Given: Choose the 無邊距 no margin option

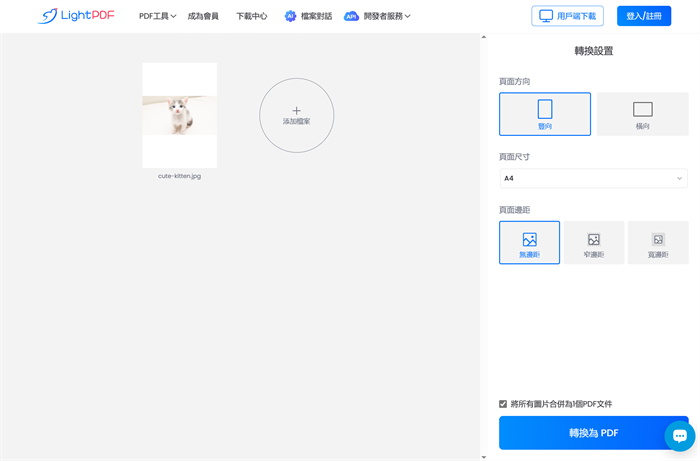Looking at the screenshot, I should (x=529, y=243).
